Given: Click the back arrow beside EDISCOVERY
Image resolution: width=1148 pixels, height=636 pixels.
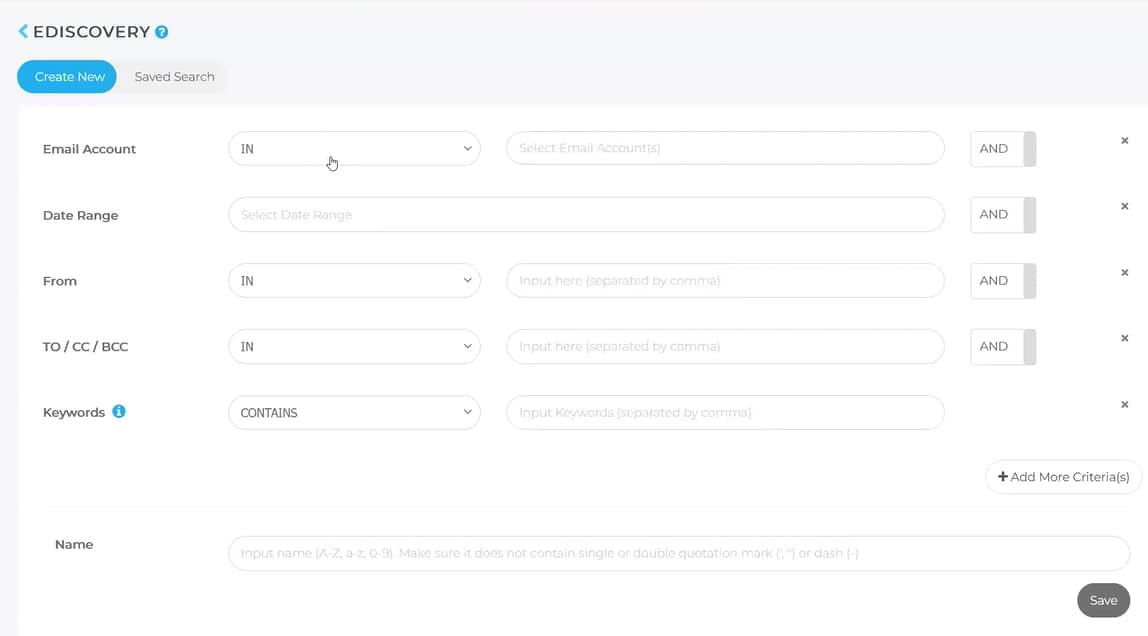Looking at the screenshot, I should pos(23,32).
